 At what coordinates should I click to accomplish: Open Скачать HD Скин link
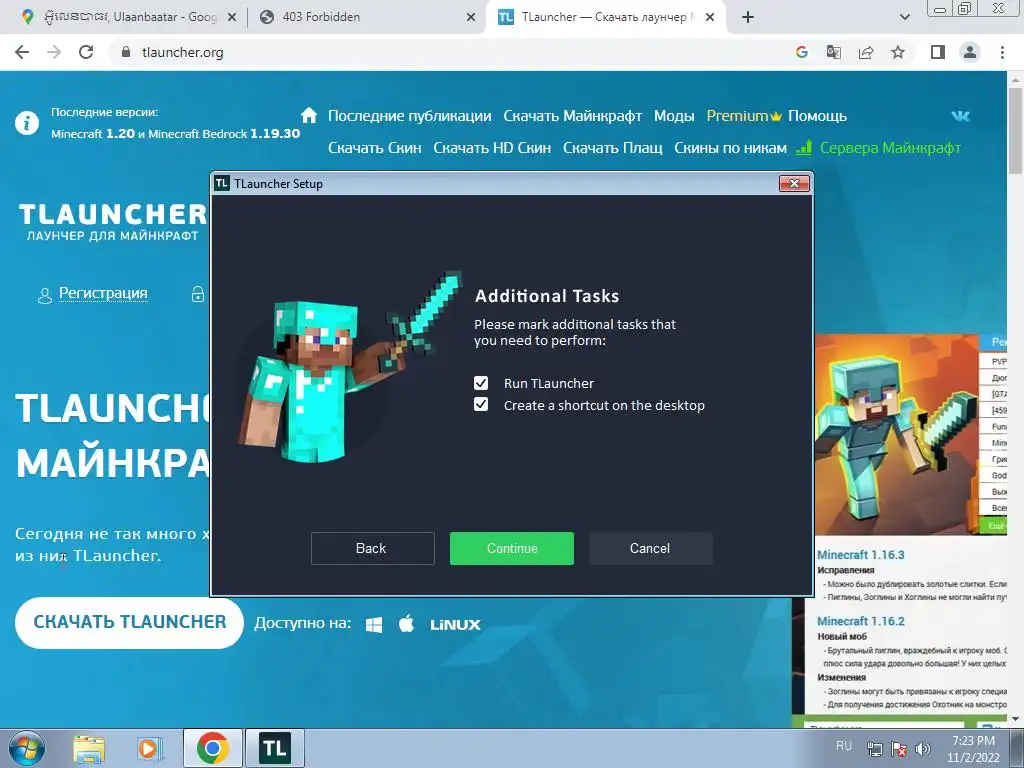(492, 148)
